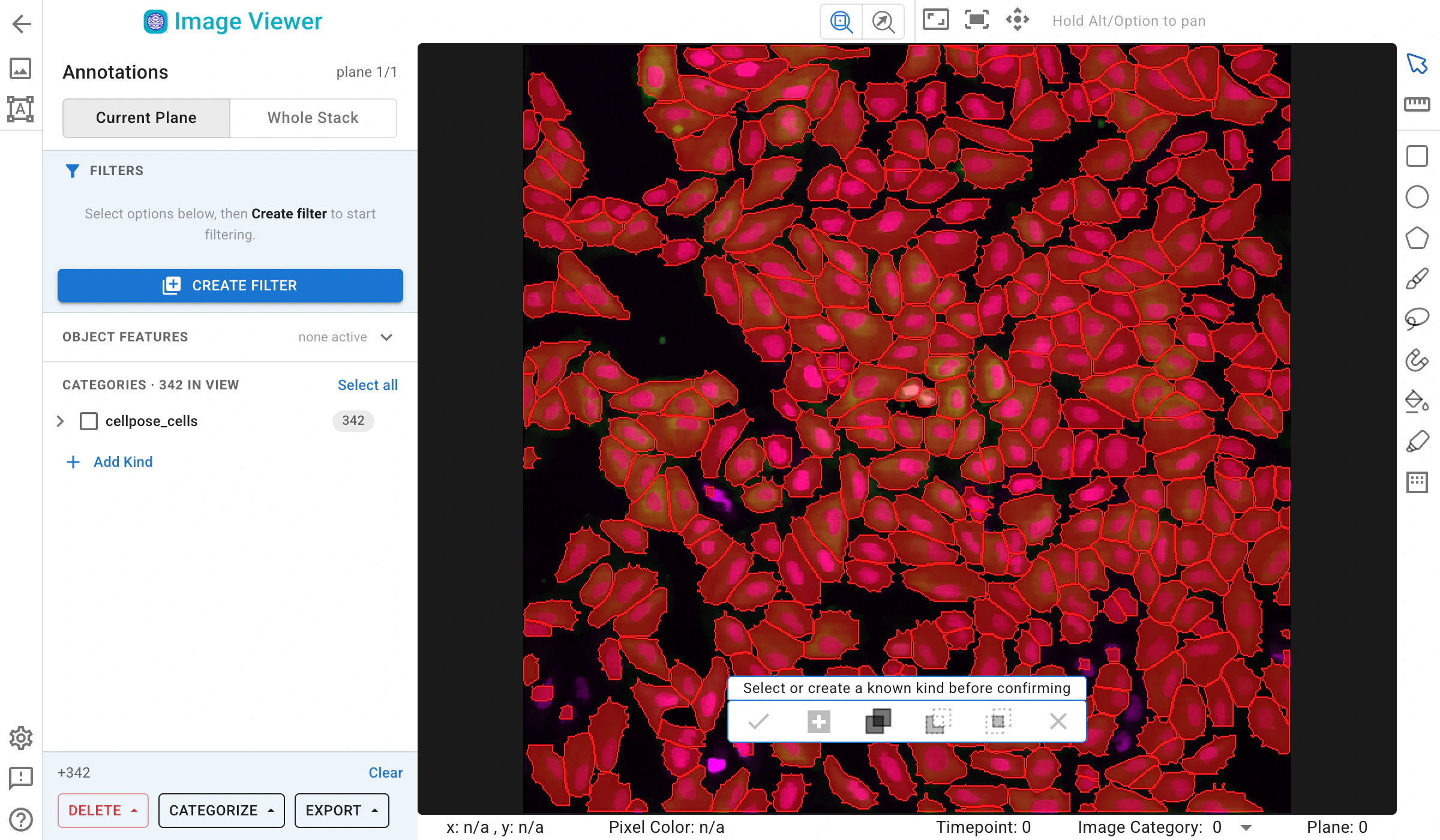Click the Select all link

[368, 385]
